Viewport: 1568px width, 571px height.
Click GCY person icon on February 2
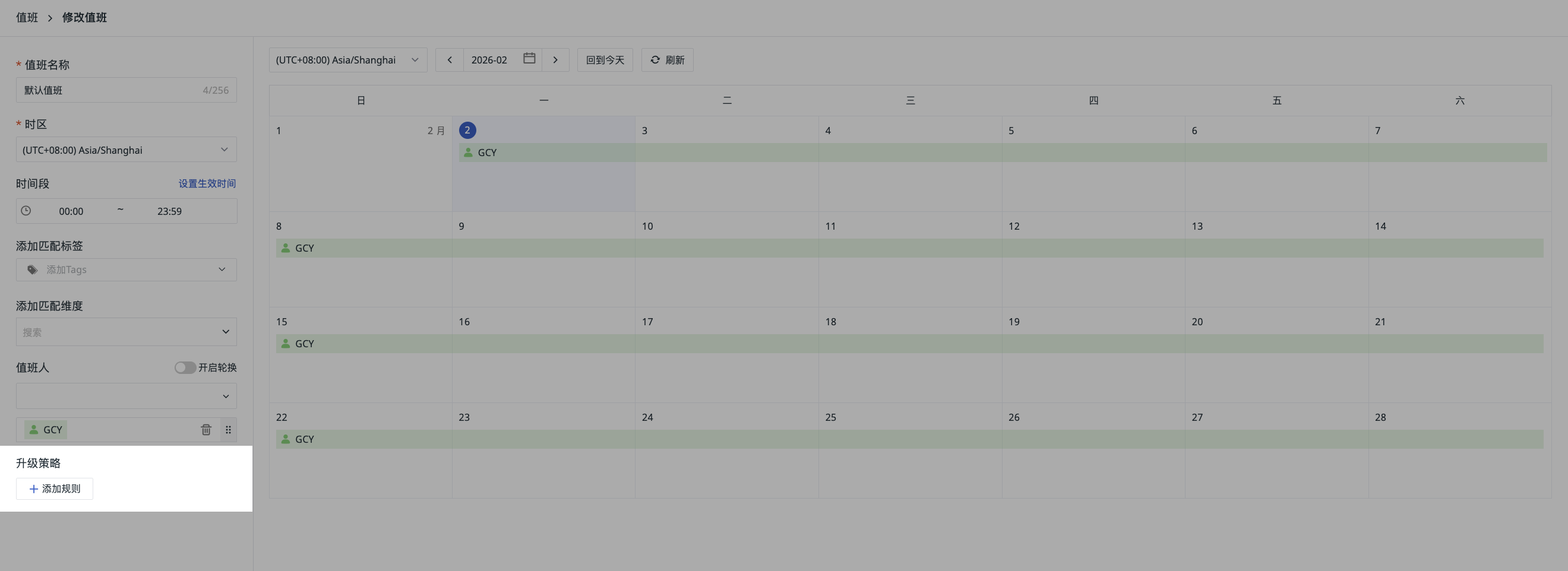467,152
